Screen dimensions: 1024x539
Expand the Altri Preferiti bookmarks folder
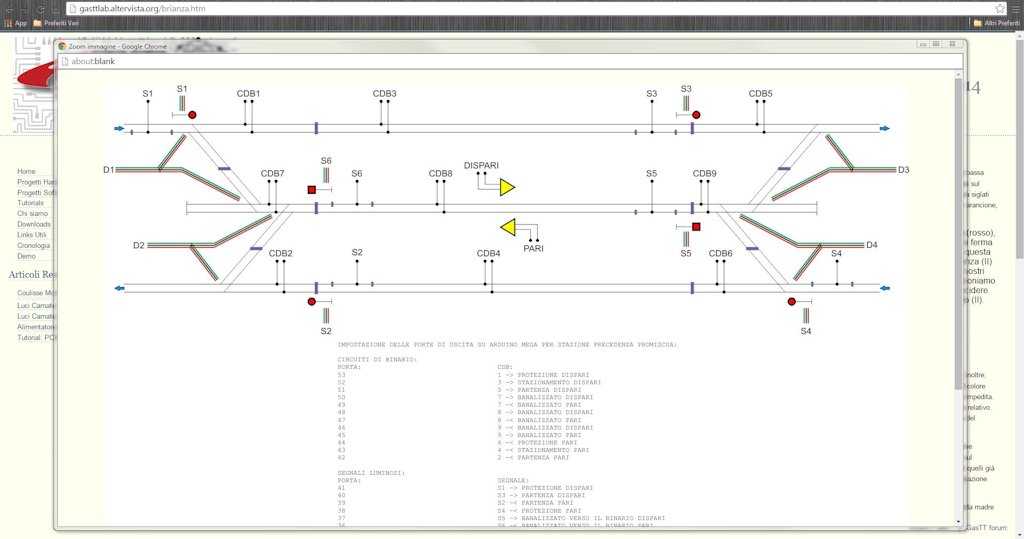(996, 23)
